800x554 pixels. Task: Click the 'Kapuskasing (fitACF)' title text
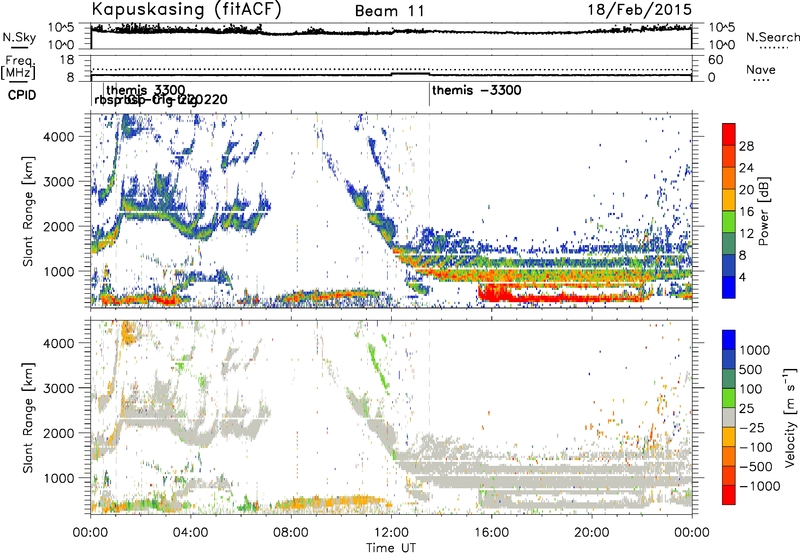coord(186,9)
